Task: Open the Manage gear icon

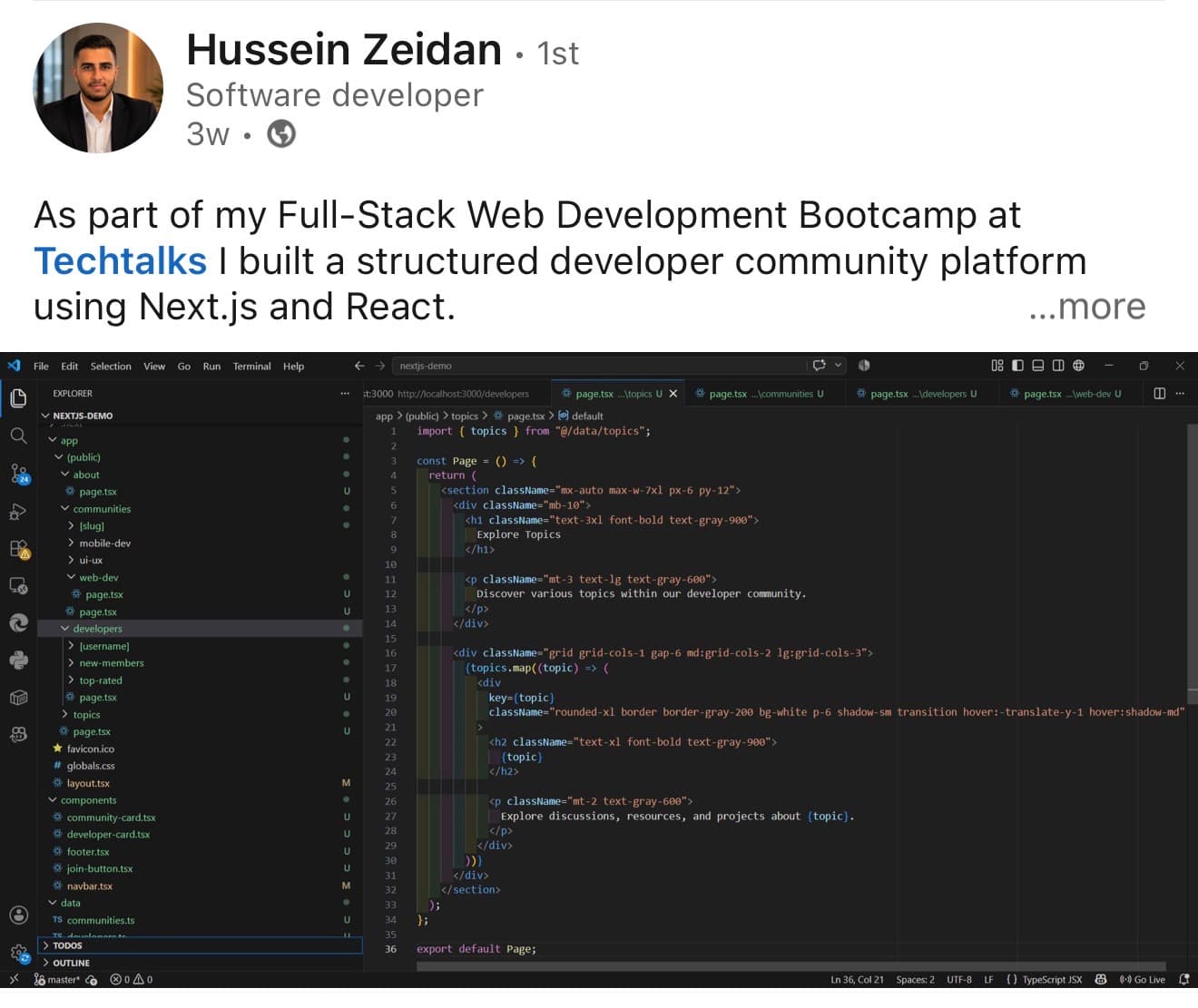Action: pos(19,953)
